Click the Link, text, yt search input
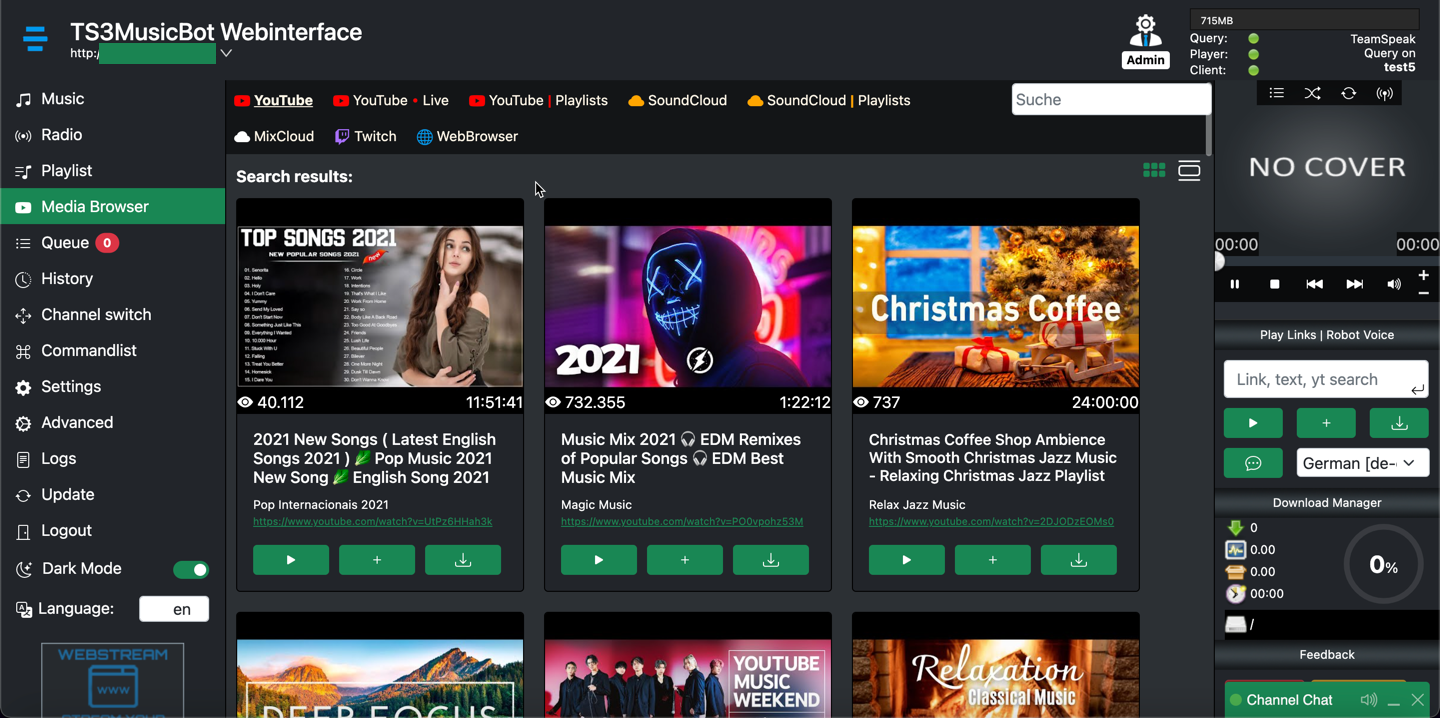This screenshot has height=718, width=1440. pyautogui.click(x=1326, y=379)
